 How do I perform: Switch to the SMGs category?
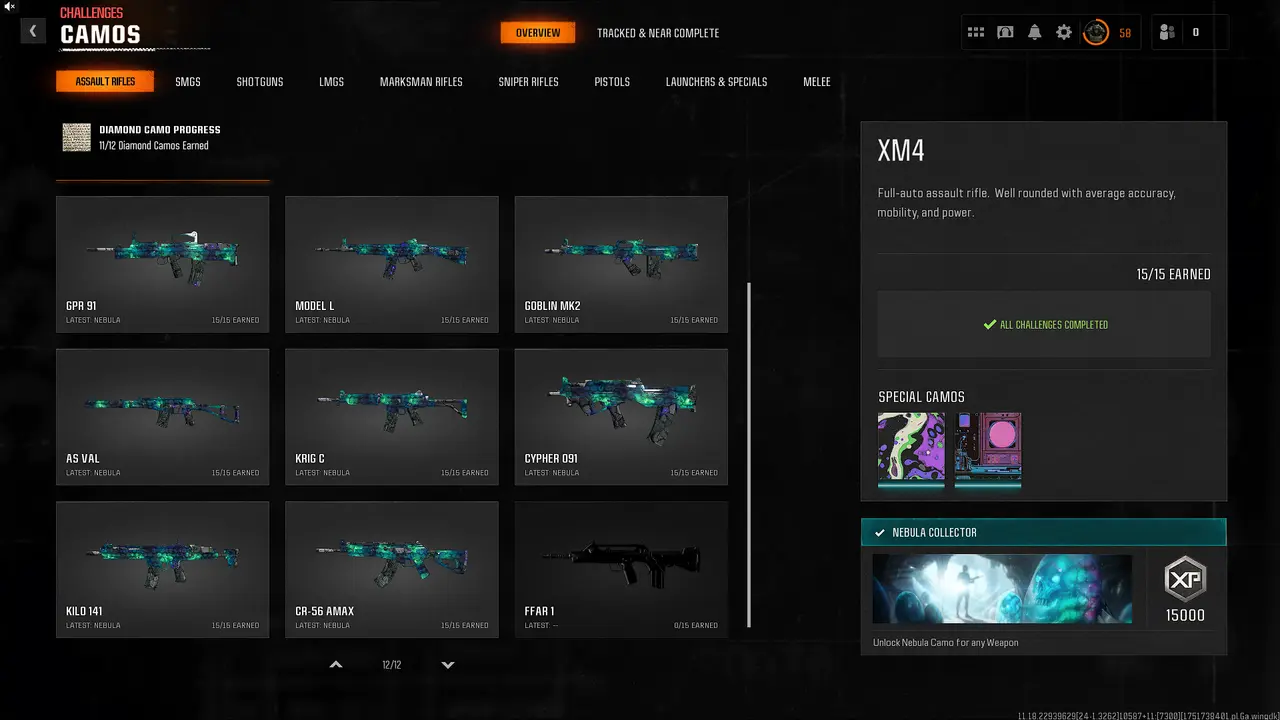[x=188, y=82]
